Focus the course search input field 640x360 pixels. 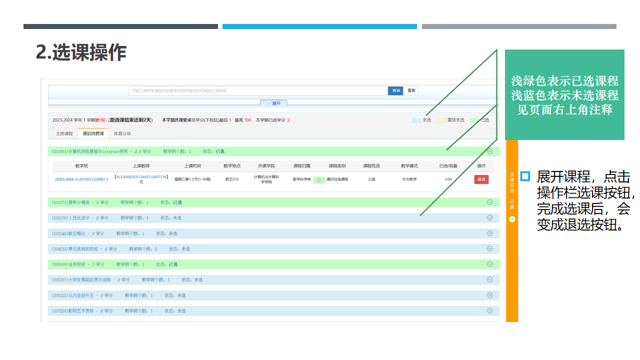(x=258, y=91)
